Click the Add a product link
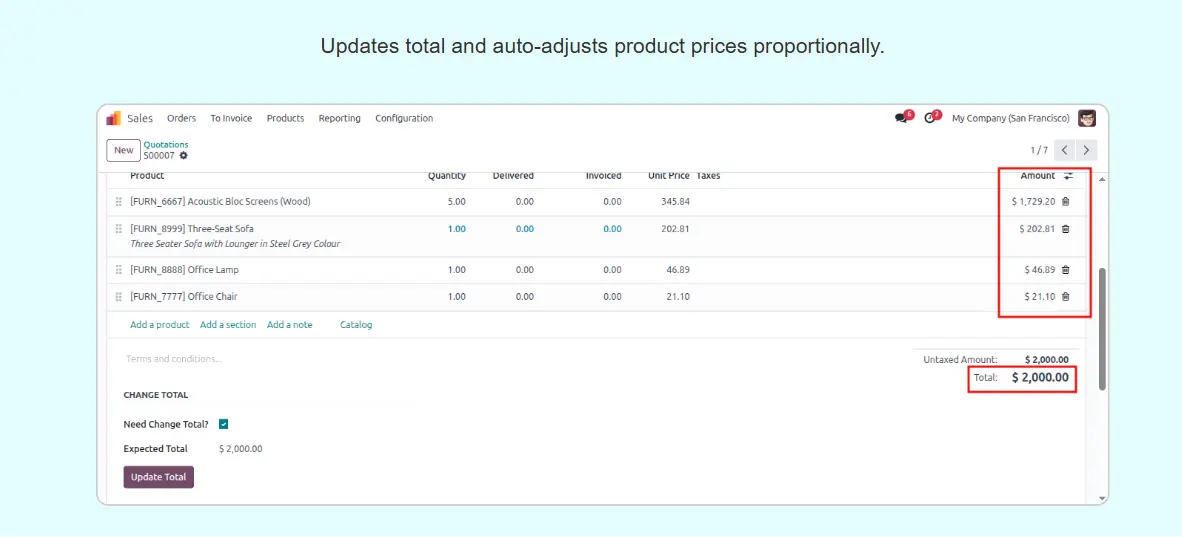1182x537 pixels. tap(159, 325)
